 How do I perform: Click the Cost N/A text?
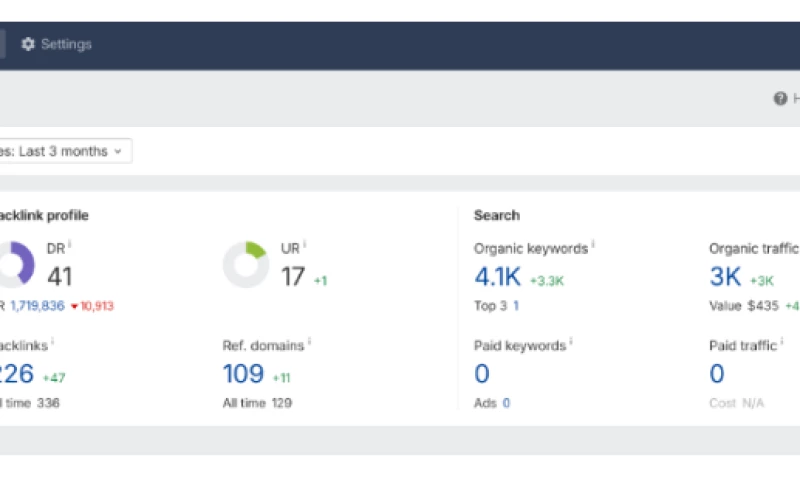[737, 403]
